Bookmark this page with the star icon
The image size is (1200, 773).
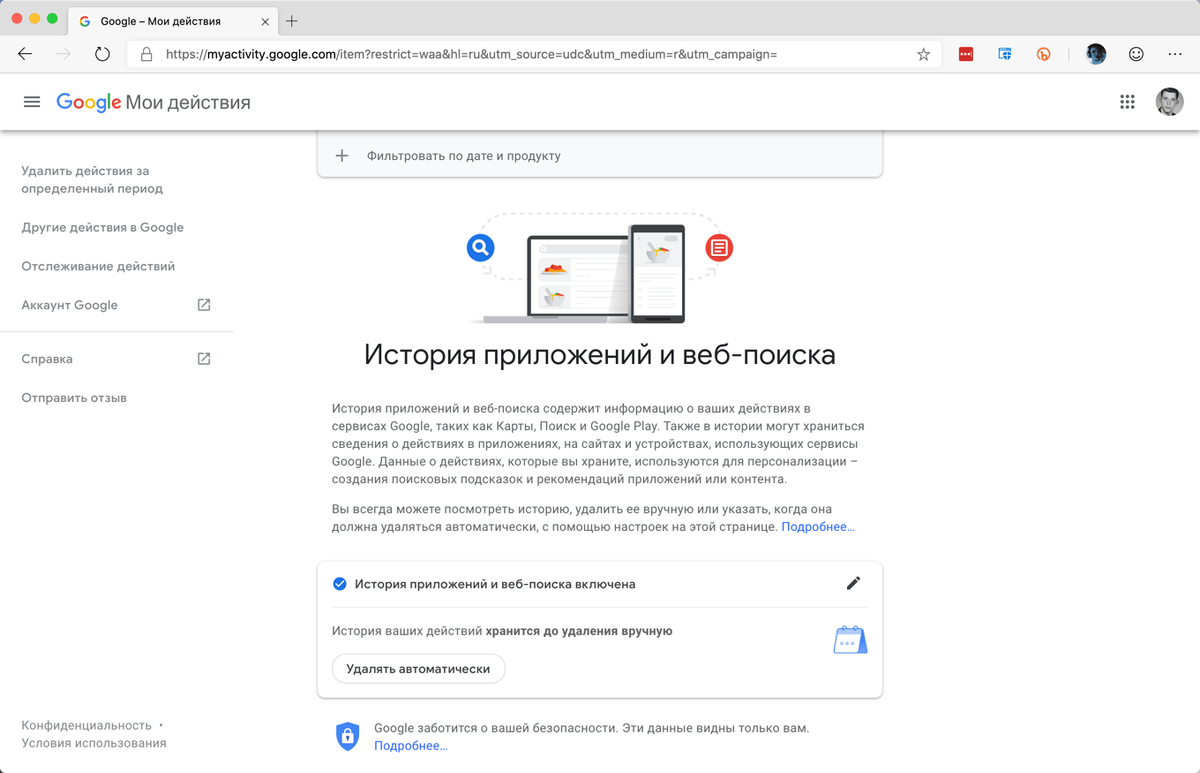(x=923, y=54)
